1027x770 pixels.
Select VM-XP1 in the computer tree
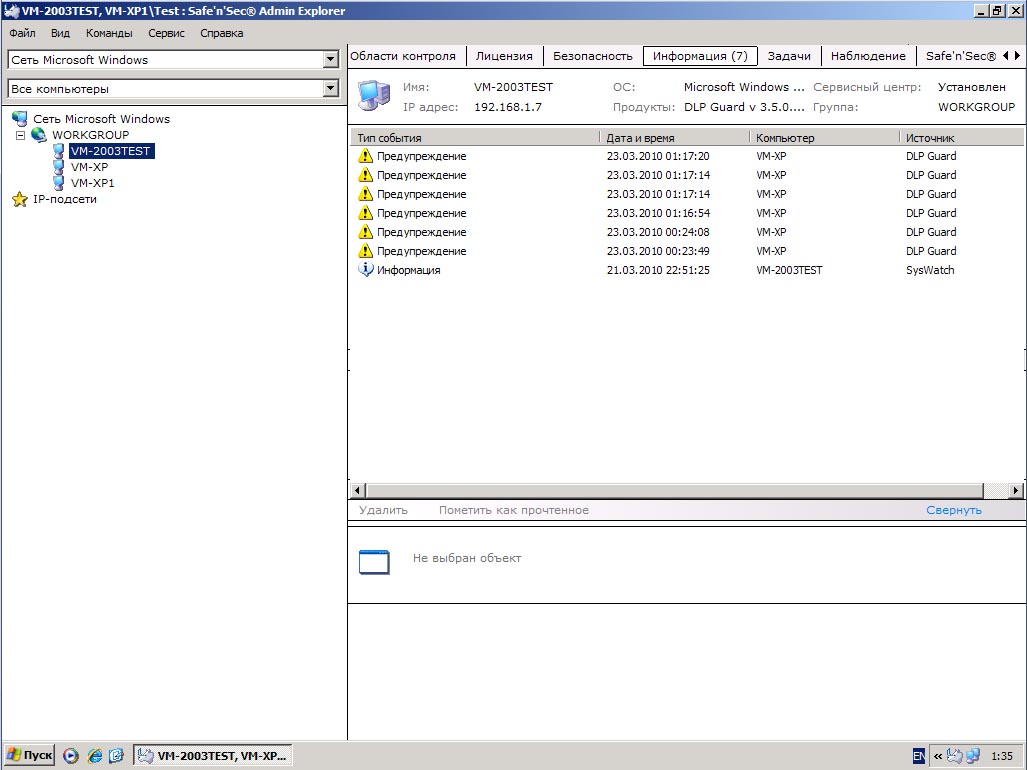coord(92,183)
